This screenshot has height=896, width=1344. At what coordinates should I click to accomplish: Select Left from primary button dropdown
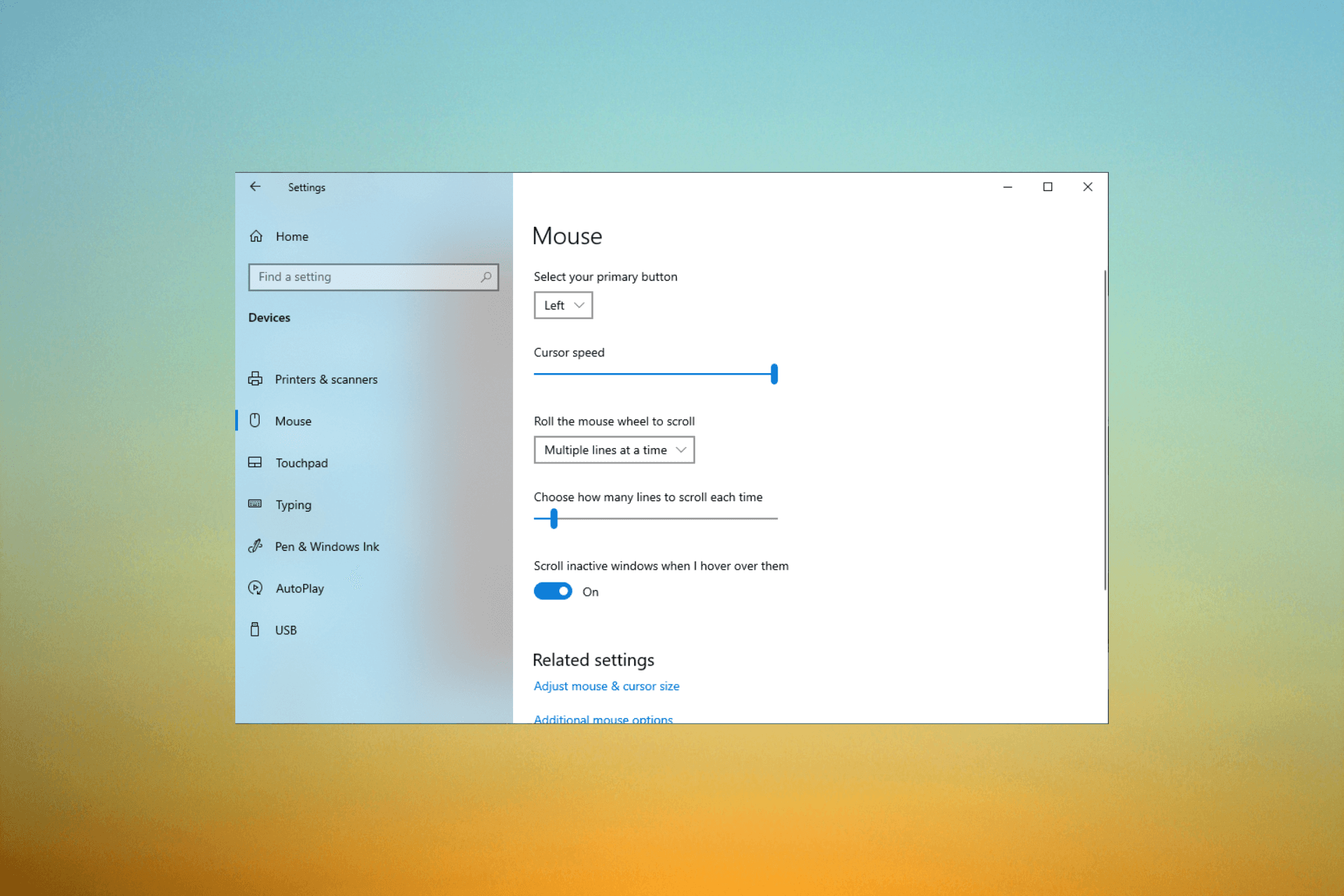[562, 305]
